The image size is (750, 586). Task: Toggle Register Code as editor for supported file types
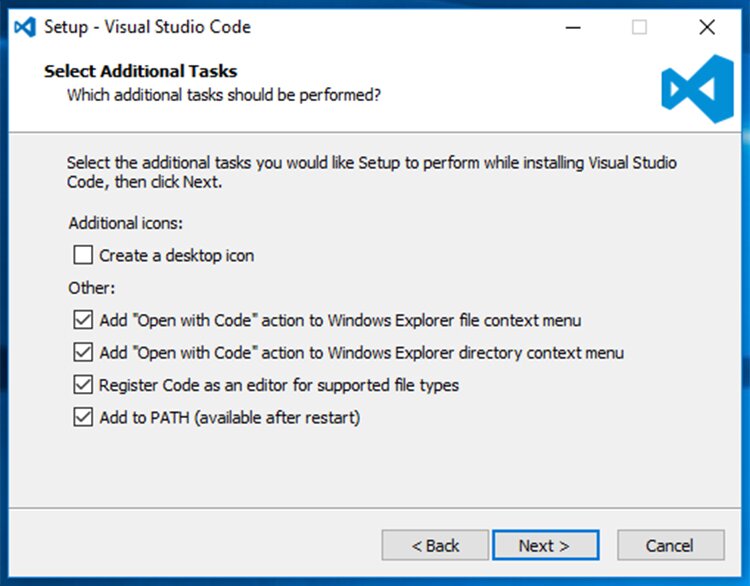tap(83, 385)
